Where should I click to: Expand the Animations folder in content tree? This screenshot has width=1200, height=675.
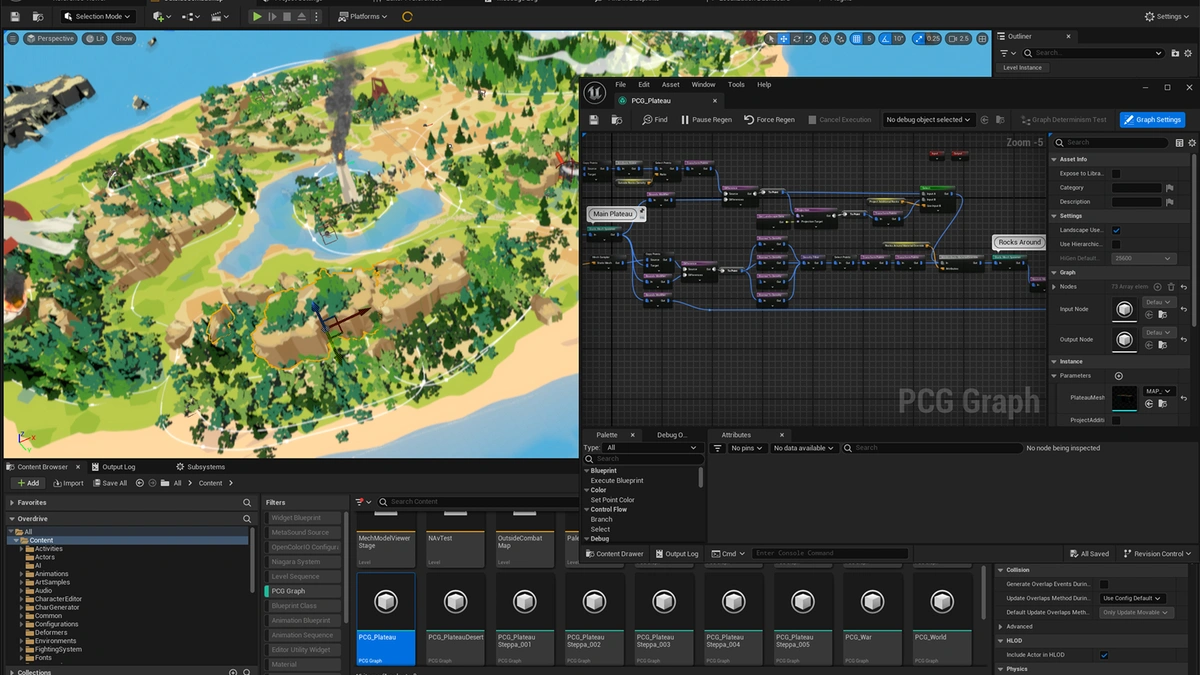point(22,574)
